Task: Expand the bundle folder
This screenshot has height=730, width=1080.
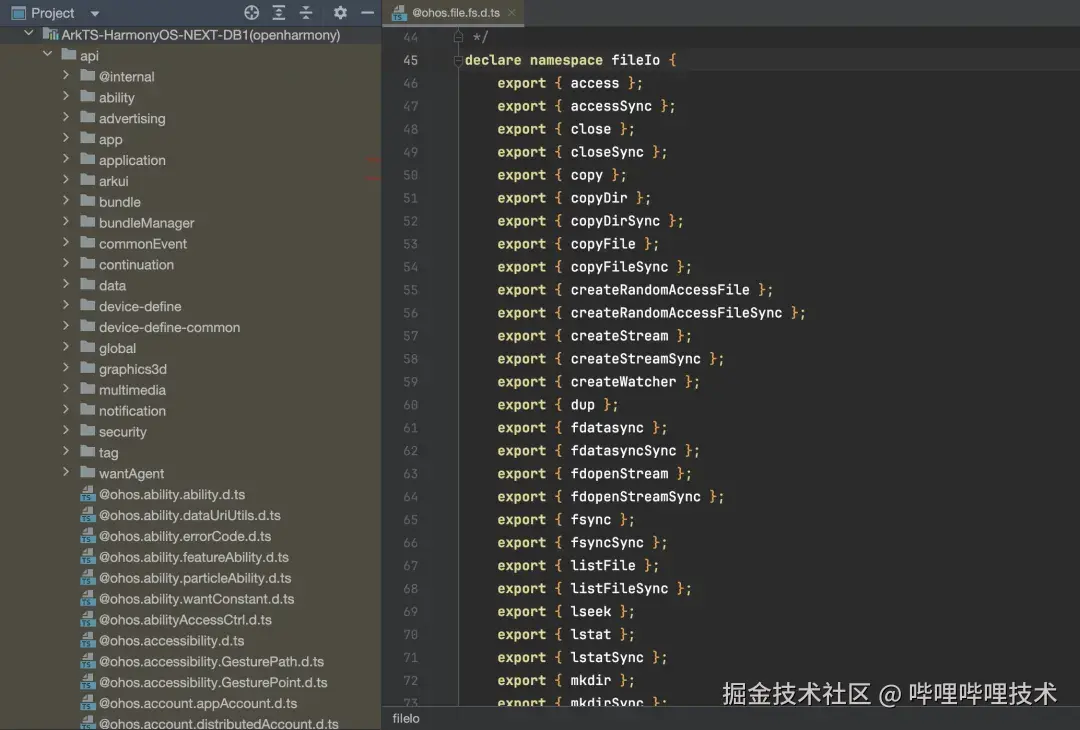Action: click(x=66, y=200)
